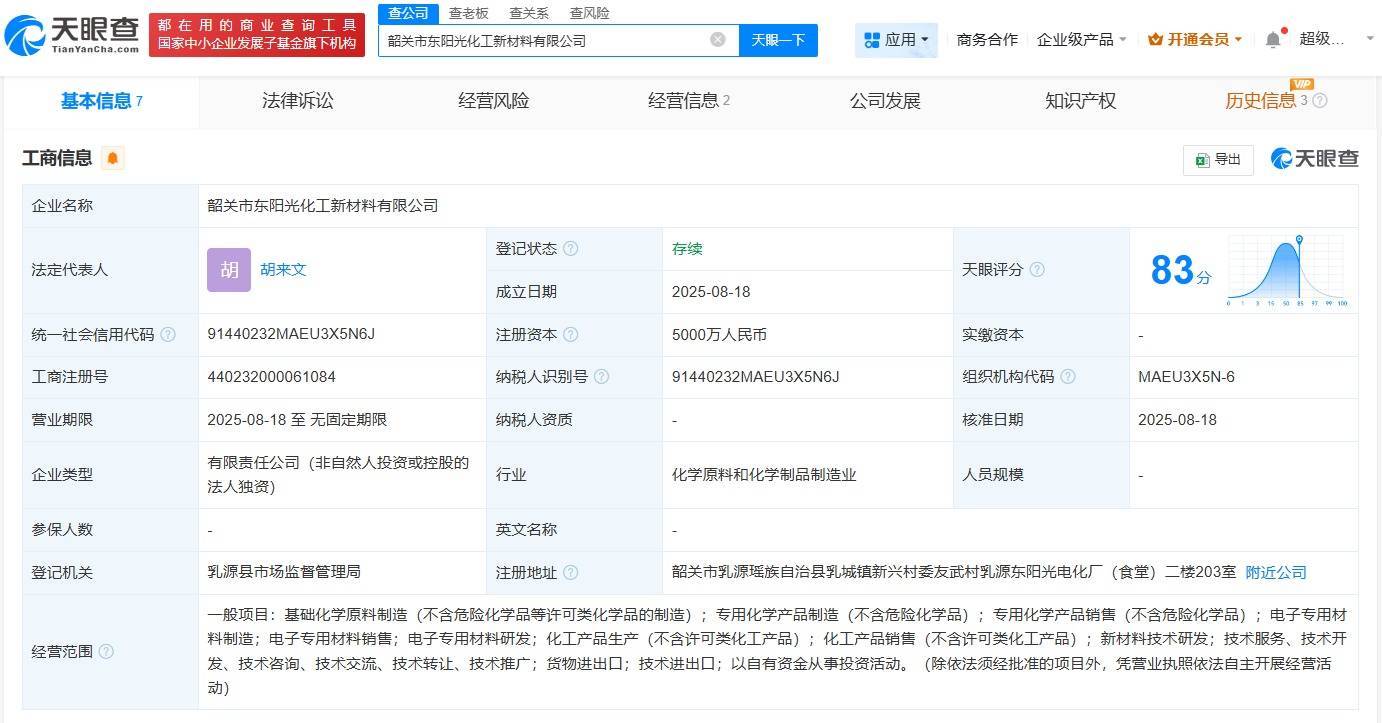1382x723 pixels.
Task: Open legal representative 胡来文 link
Action: (283, 270)
